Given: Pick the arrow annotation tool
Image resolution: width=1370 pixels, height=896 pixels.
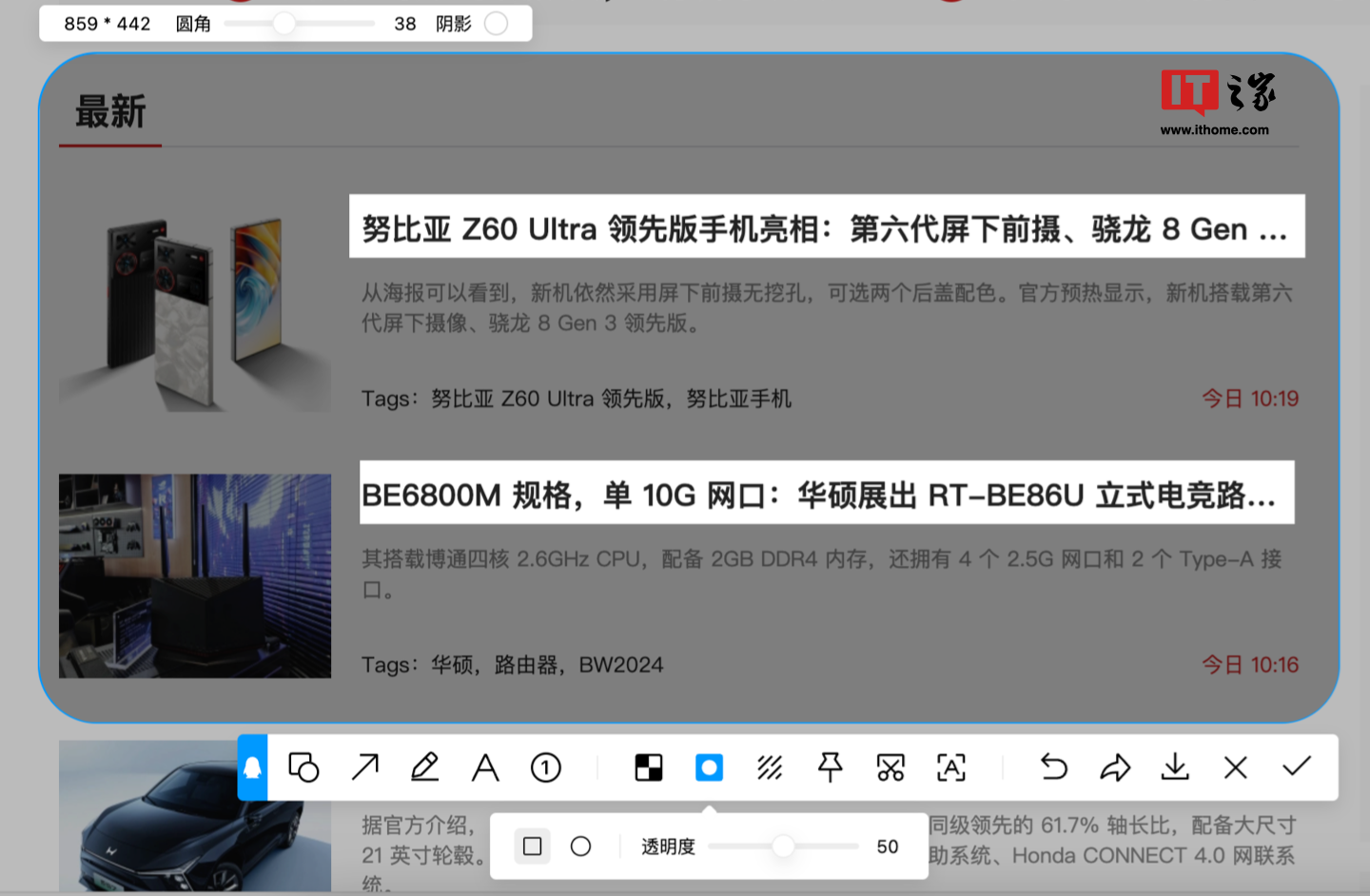Looking at the screenshot, I should [x=363, y=768].
